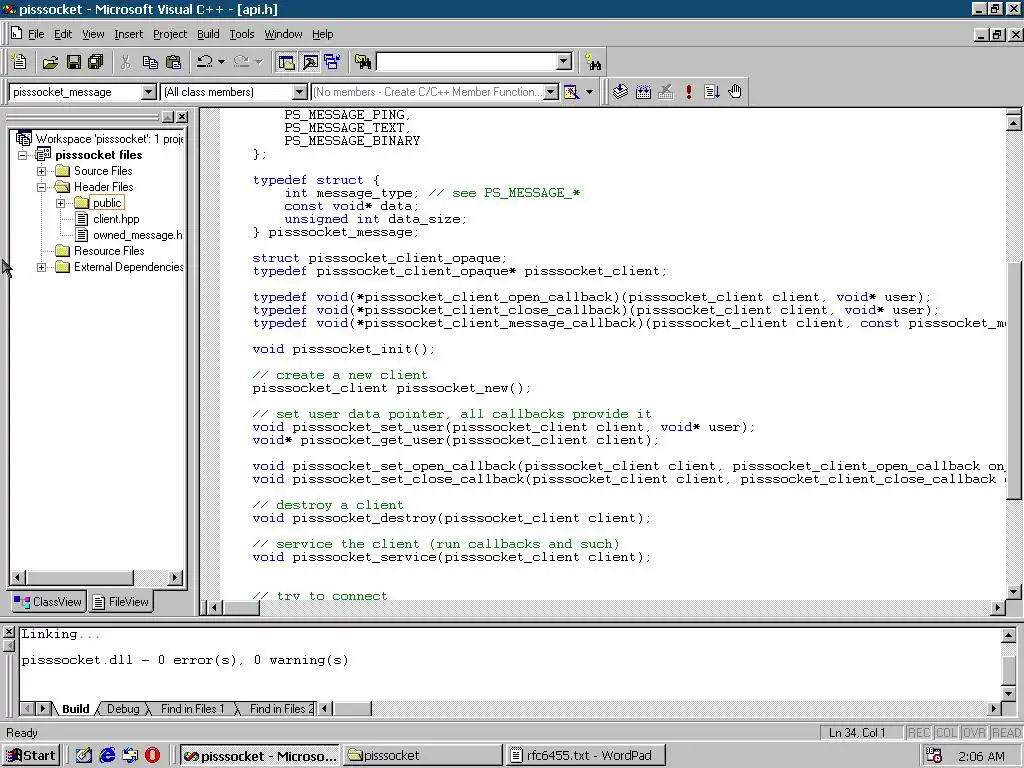Click the Copy icon in toolbar
Viewport: 1024px width, 768px height.
[150, 62]
